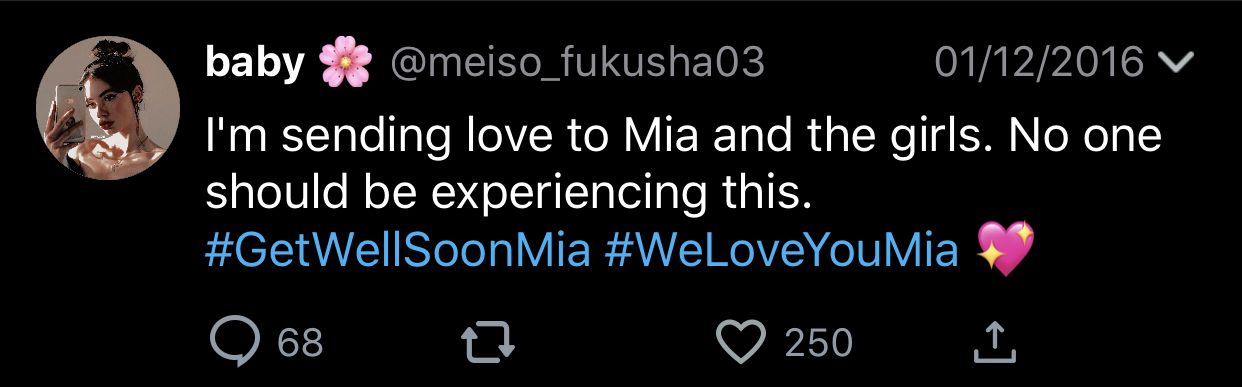Retweet this post using the retweet icon
This screenshot has height=387, width=1242.
tap(491, 343)
